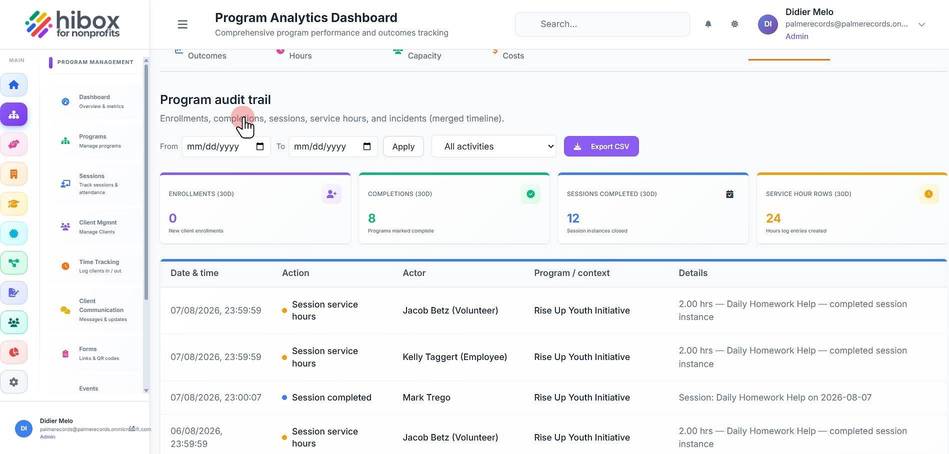Viewport: 949px width, 454px height.
Task: Click the Date & time column header
Action: click(194, 273)
